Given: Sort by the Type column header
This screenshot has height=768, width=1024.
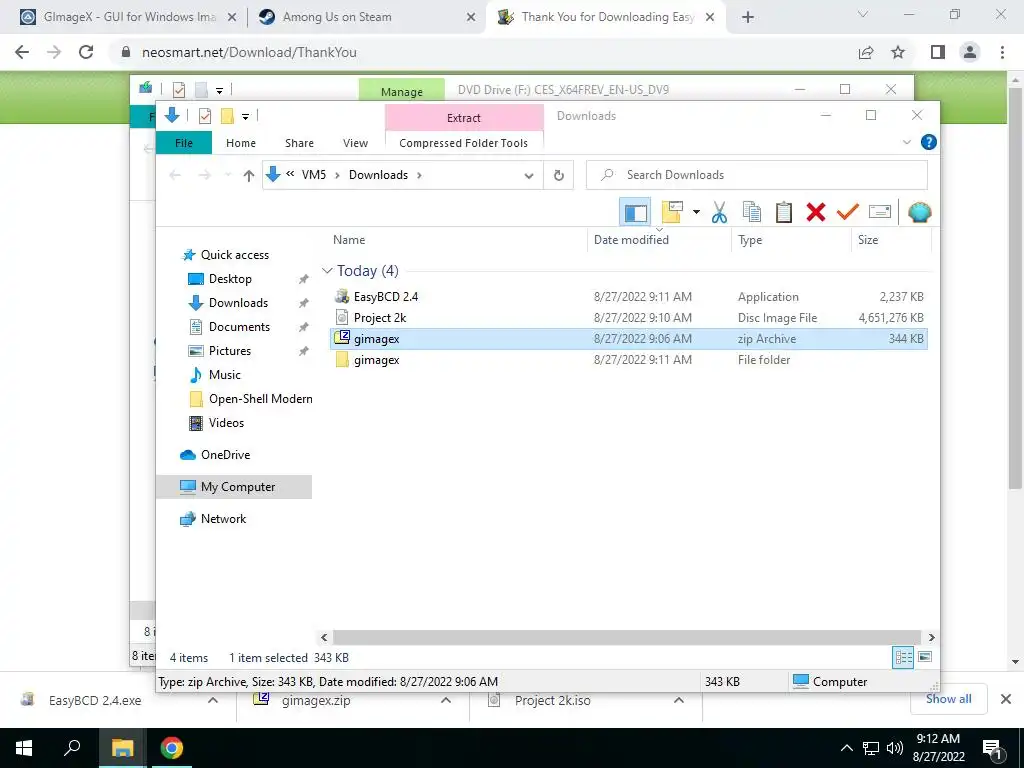Looking at the screenshot, I should tap(792, 240).
